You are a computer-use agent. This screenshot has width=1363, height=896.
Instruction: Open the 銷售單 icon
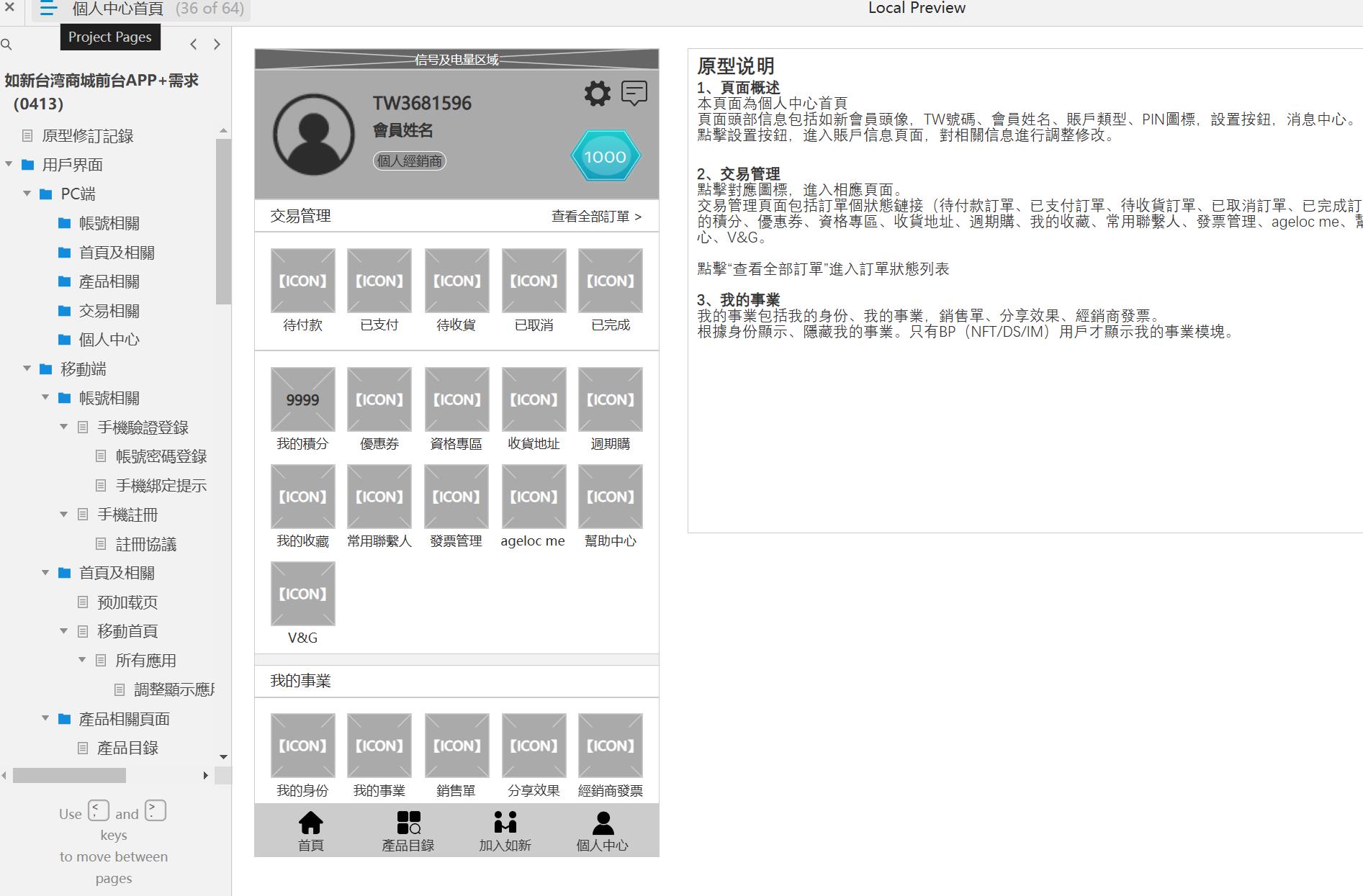456,746
